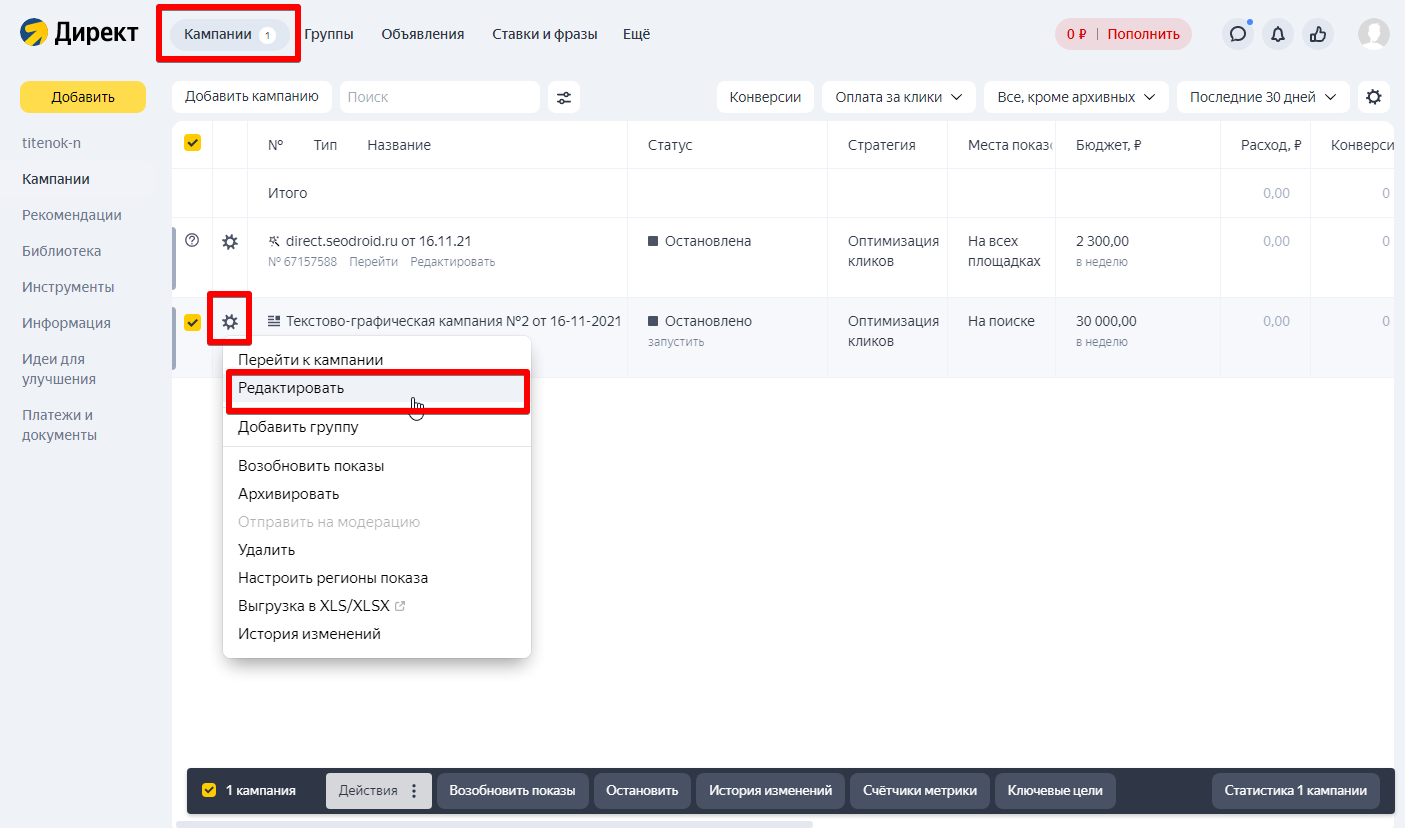The image size is (1405, 828).
Task: Click Возобновить показы in bottom bar
Action: point(512,790)
